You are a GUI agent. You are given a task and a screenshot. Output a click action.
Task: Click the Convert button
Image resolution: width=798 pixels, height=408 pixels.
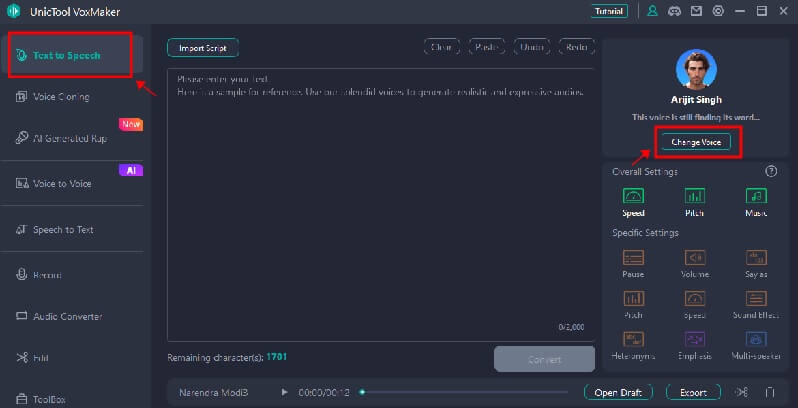[x=544, y=359]
